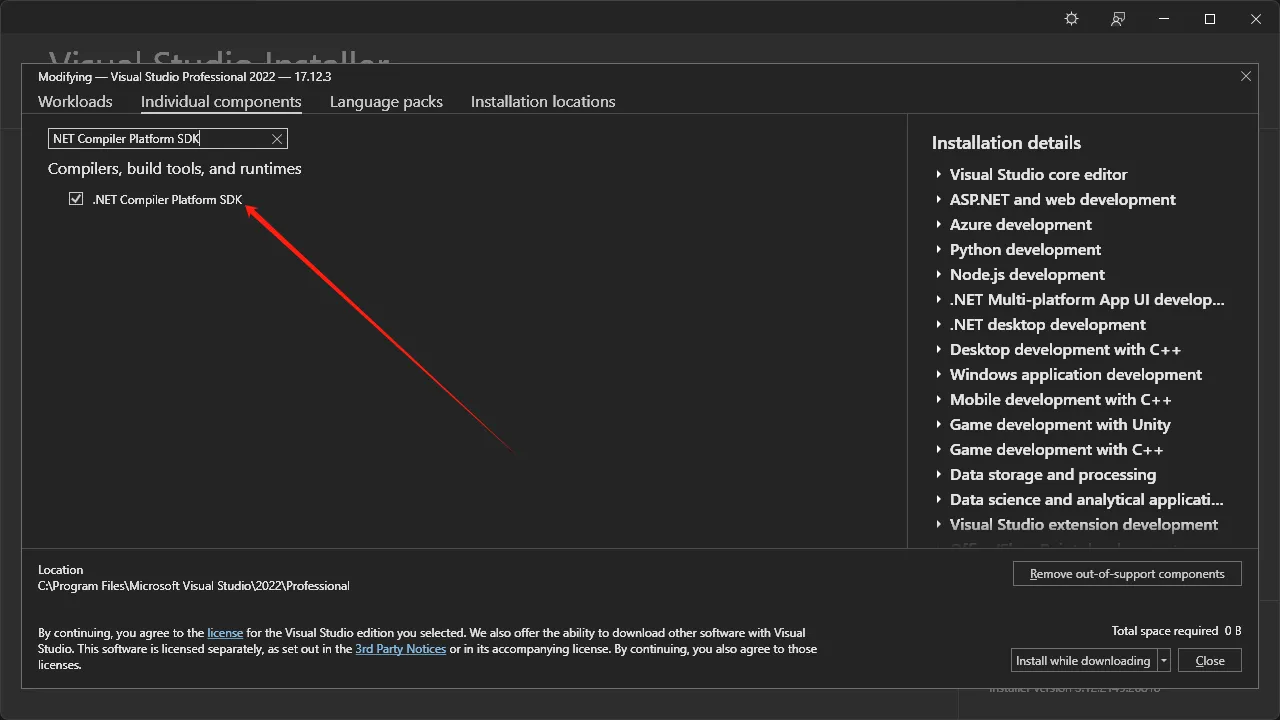Go to Installation locations tab
The width and height of the screenshot is (1280, 720).
(x=543, y=102)
